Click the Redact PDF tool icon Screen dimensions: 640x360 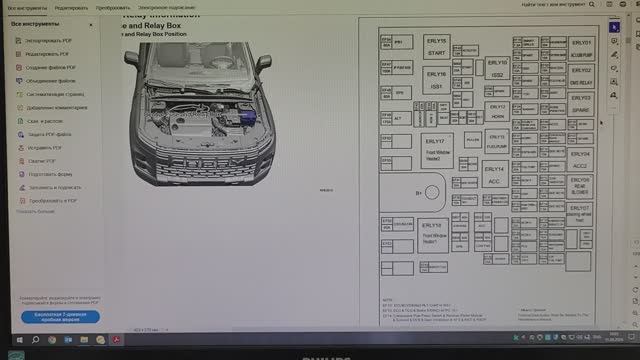click(21, 148)
